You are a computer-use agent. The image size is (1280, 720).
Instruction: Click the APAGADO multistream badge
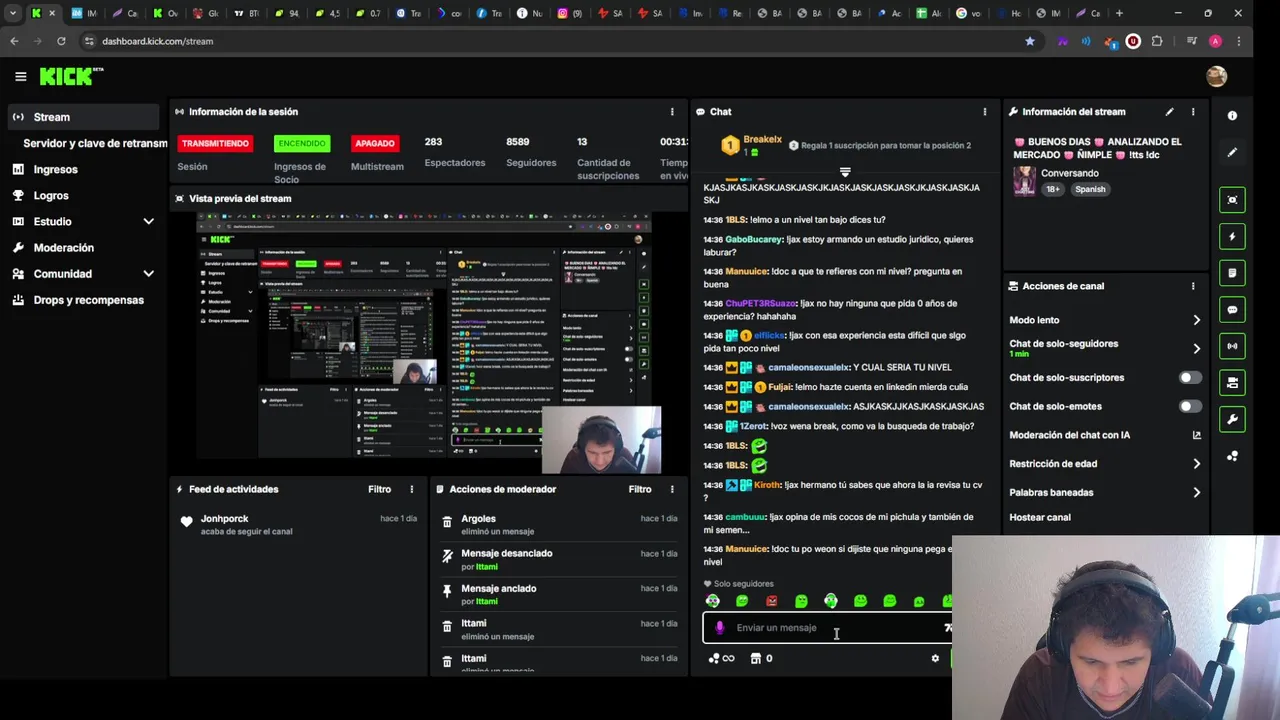point(374,143)
